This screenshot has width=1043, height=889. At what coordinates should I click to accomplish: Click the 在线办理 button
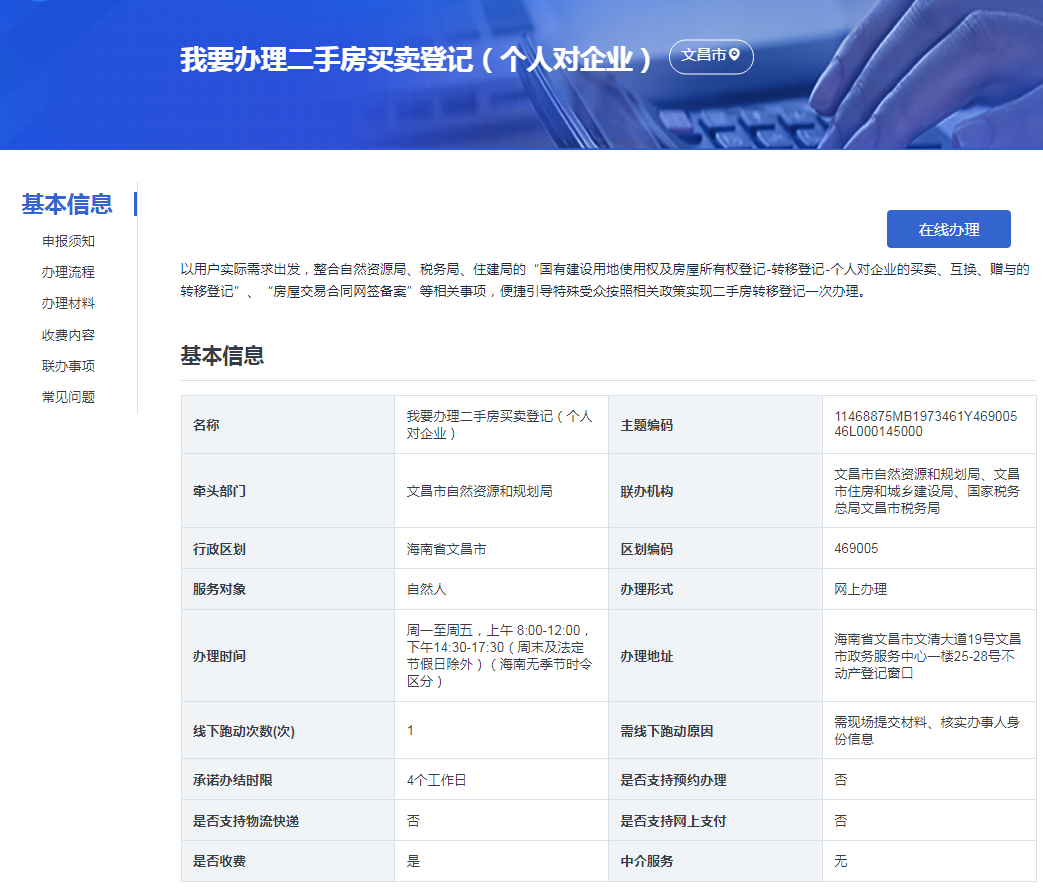point(949,229)
